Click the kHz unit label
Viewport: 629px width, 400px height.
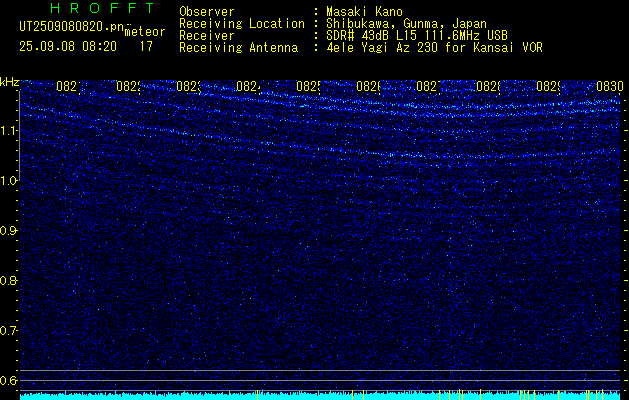pos(9,82)
